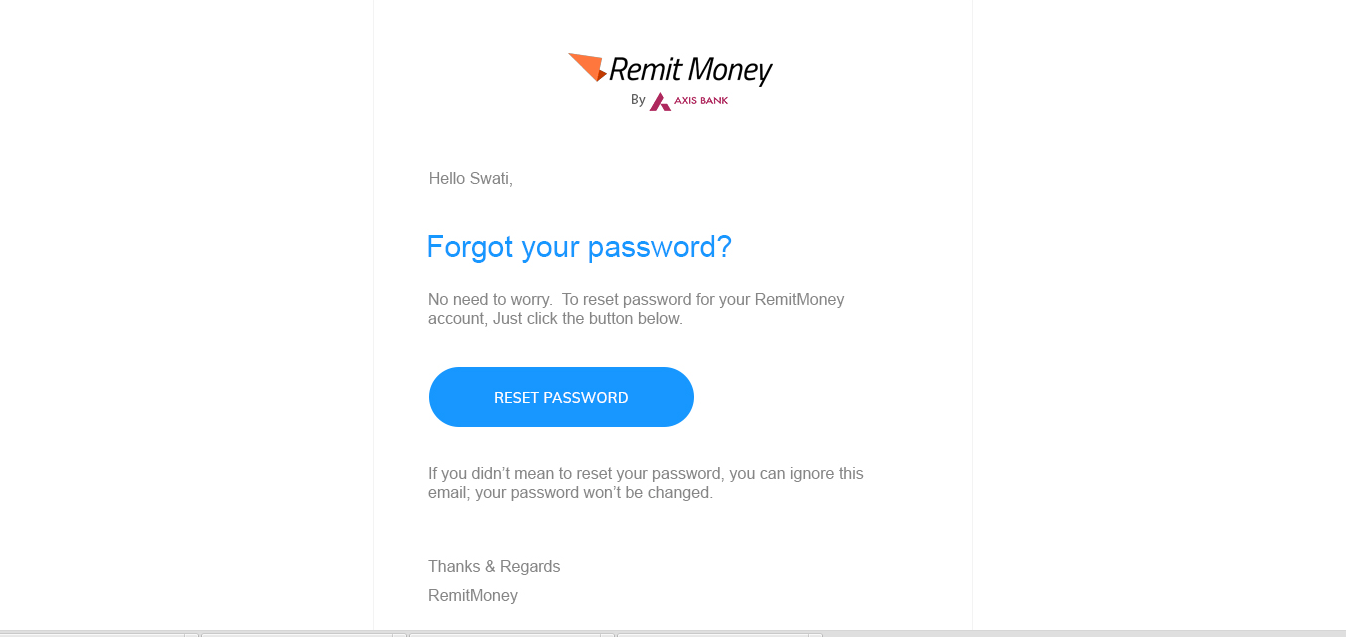Select the fourth tab in bottom strip
1346x637 pixels.
(712, 634)
